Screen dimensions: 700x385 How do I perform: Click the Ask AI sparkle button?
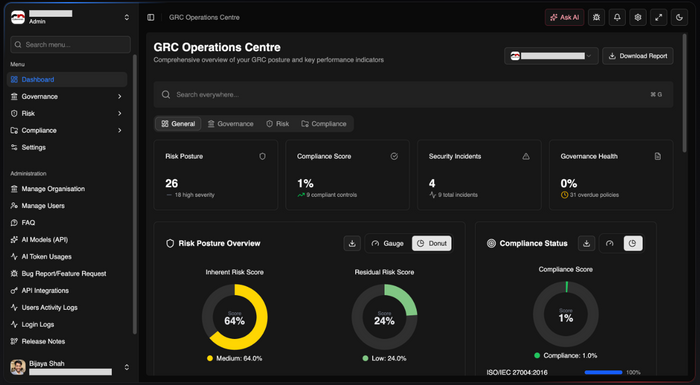[564, 17]
